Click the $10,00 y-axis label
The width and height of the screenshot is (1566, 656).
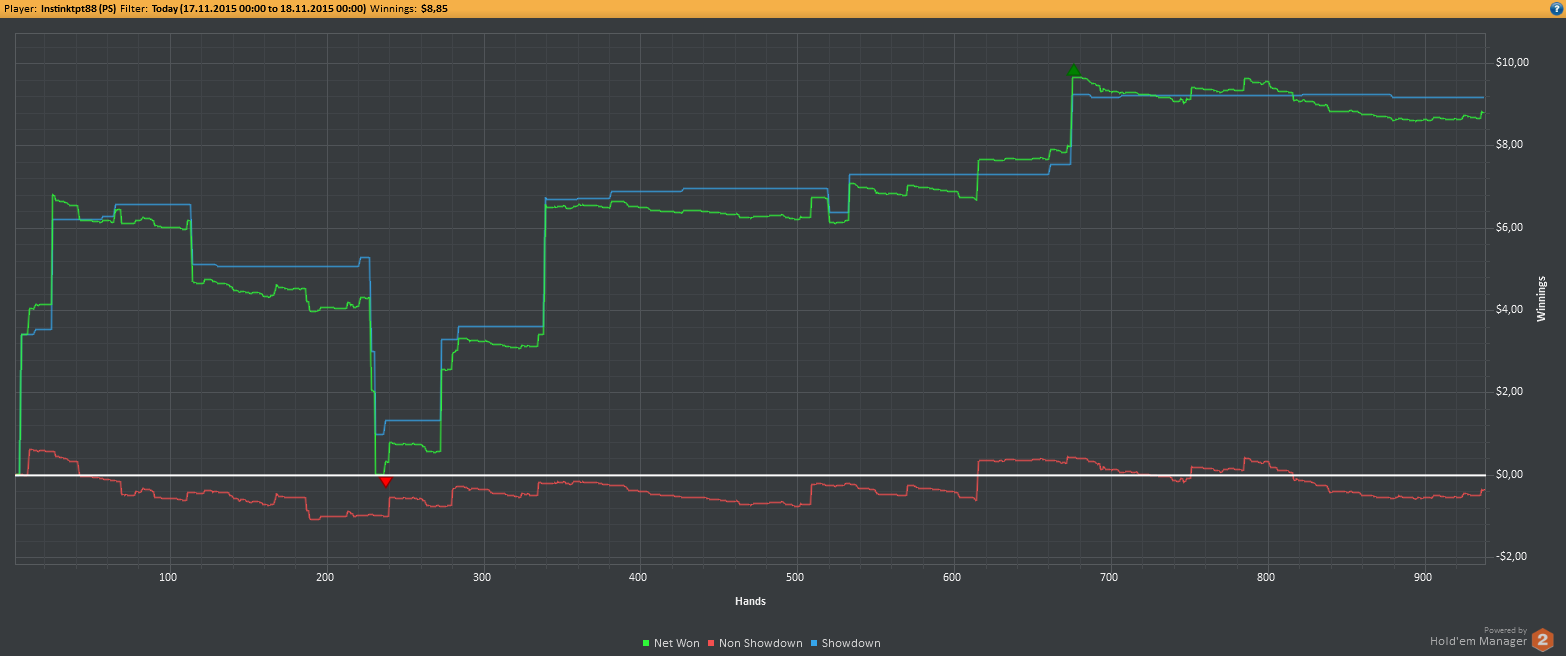coord(1513,62)
